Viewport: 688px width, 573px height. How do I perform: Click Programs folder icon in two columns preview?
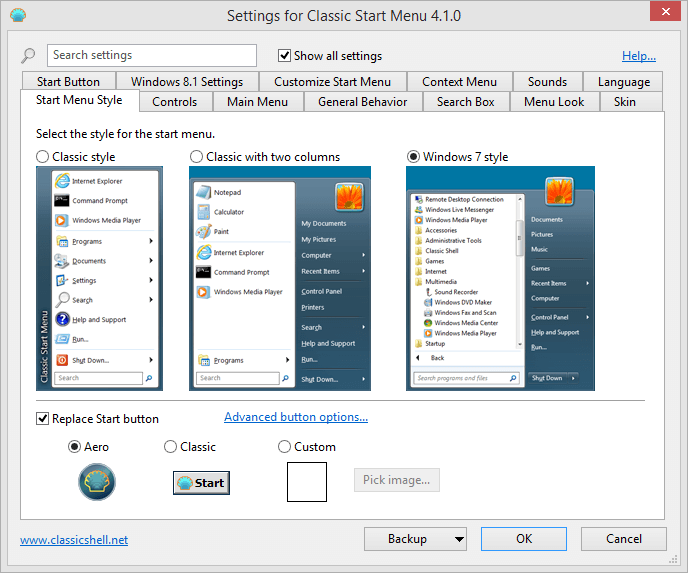click(x=204, y=360)
